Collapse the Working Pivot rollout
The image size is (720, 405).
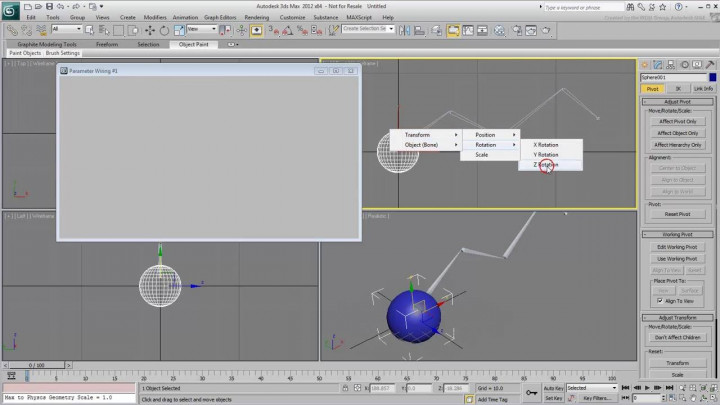coord(678,235)
